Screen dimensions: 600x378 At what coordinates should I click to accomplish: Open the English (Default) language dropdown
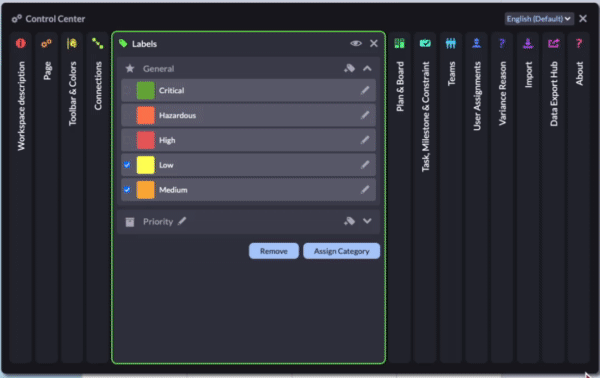[x=539, y=19]
